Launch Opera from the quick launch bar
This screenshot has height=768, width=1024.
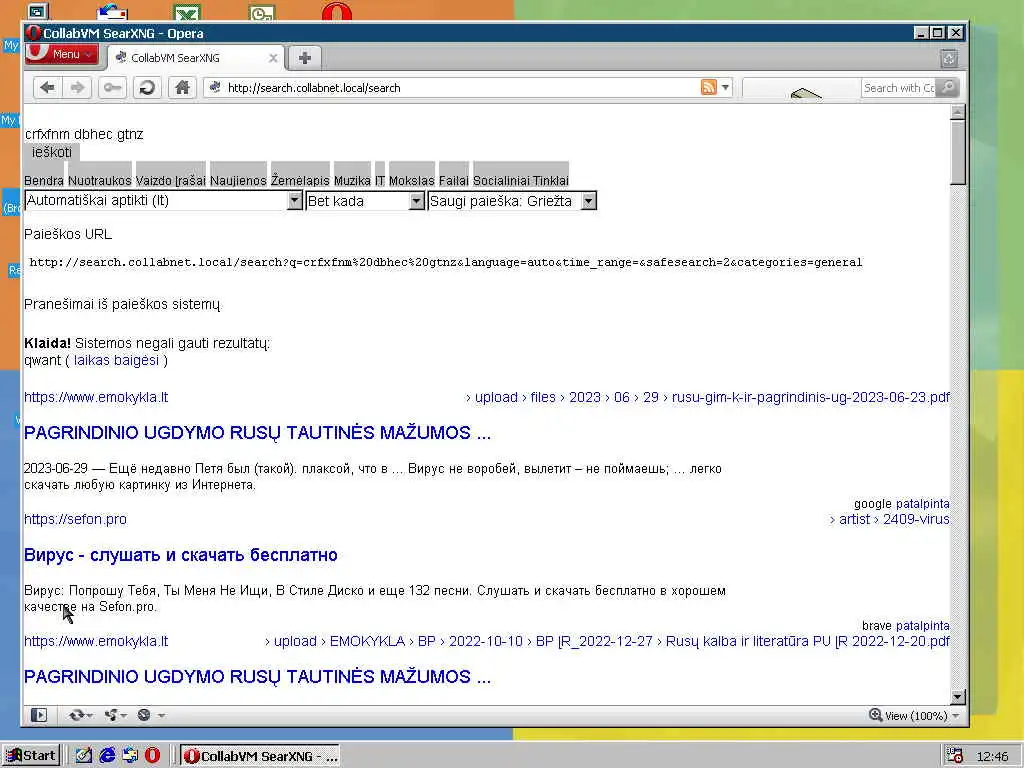pos(152,756)
